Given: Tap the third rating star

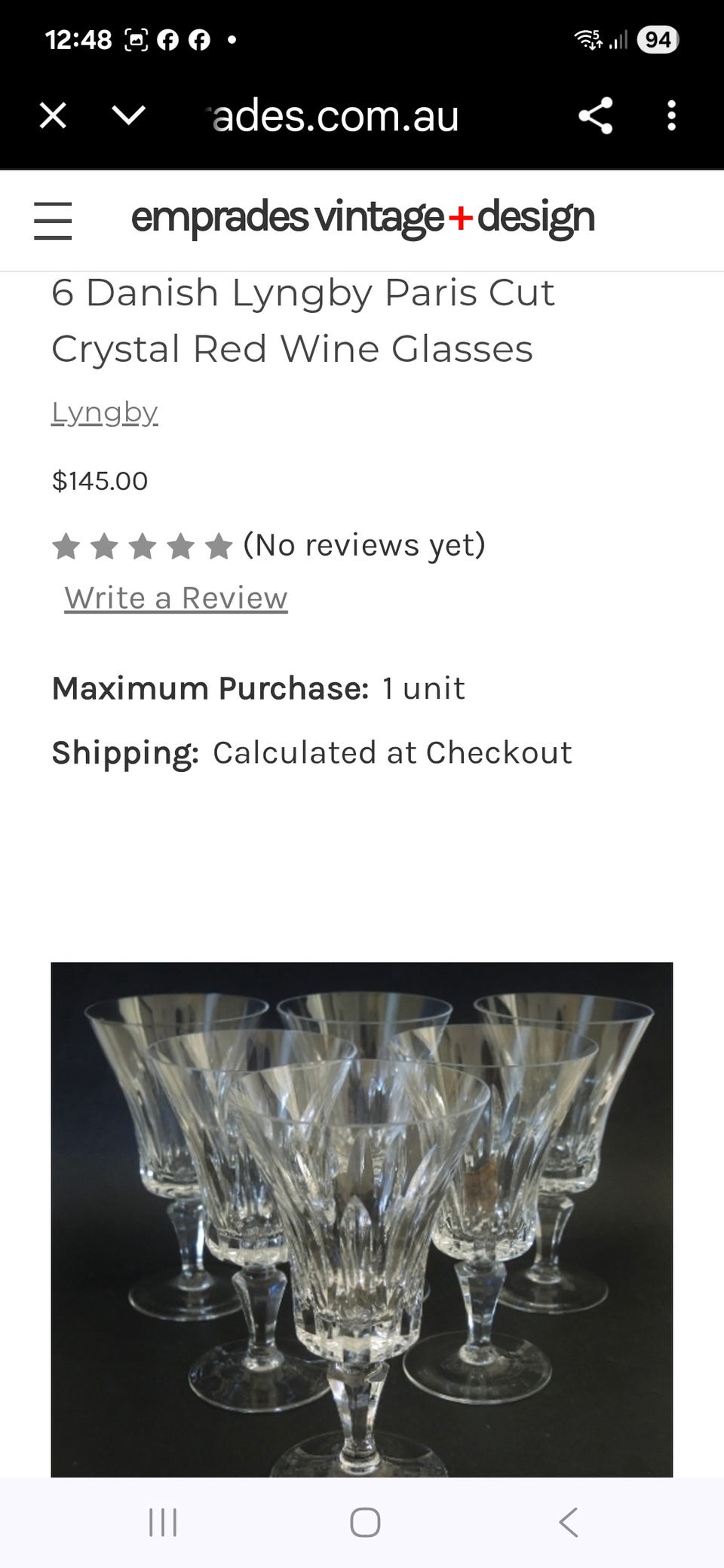Looking at the screenshot, I should point(143,546).
